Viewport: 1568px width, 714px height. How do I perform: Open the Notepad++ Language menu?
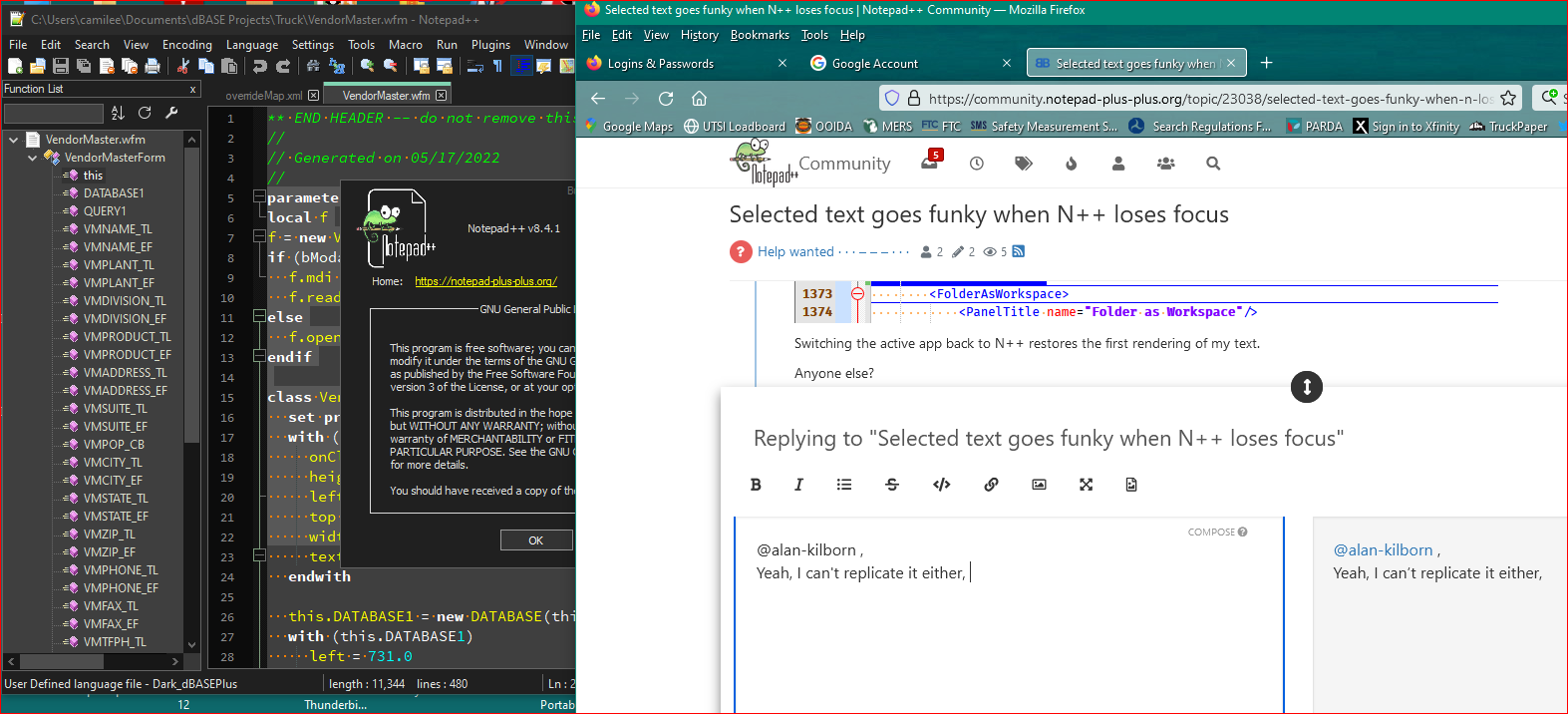[252, 45]
